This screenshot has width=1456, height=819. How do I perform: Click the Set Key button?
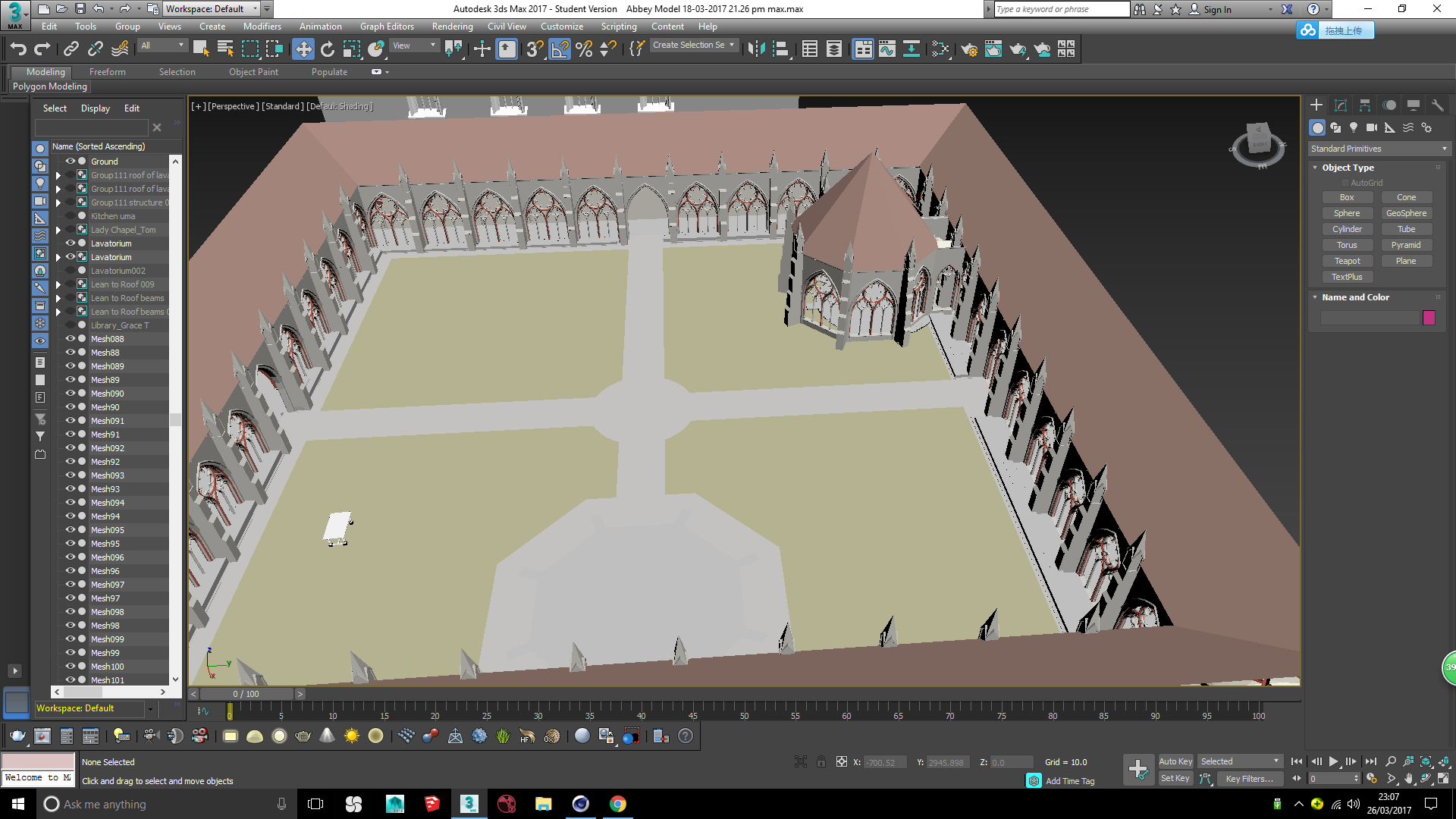(1175, 778)
